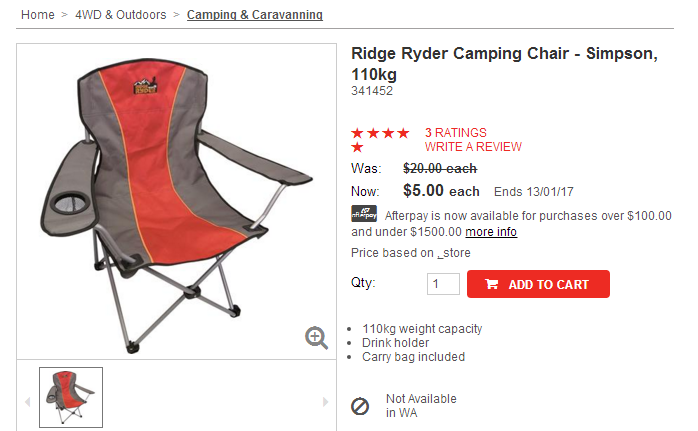Viewport: 698px width, 431px height.
Task: Click the not-available prohibition icon
Action: pos(360,406)
